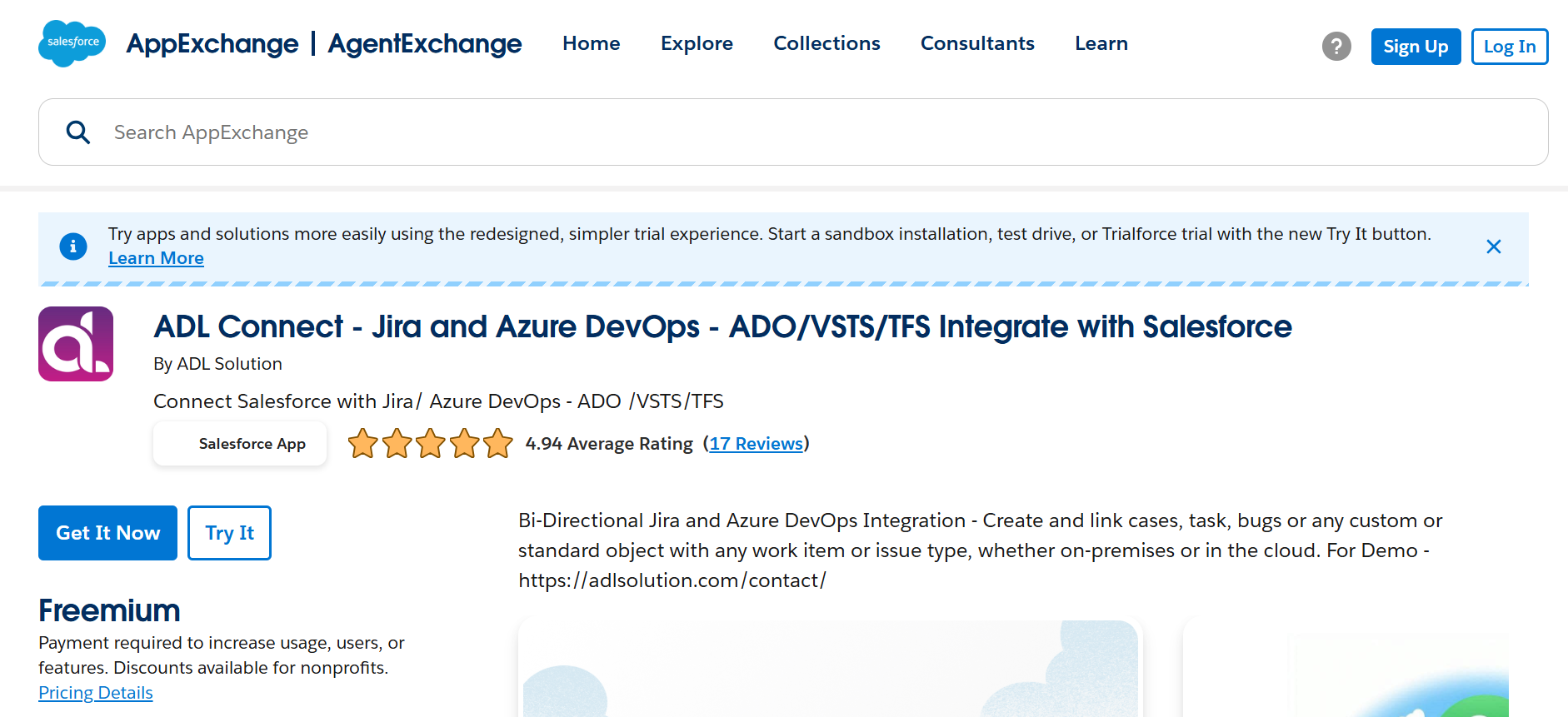Click the Salesforce cloud logo
The image size is (1568, 717).
coord(72,43)
